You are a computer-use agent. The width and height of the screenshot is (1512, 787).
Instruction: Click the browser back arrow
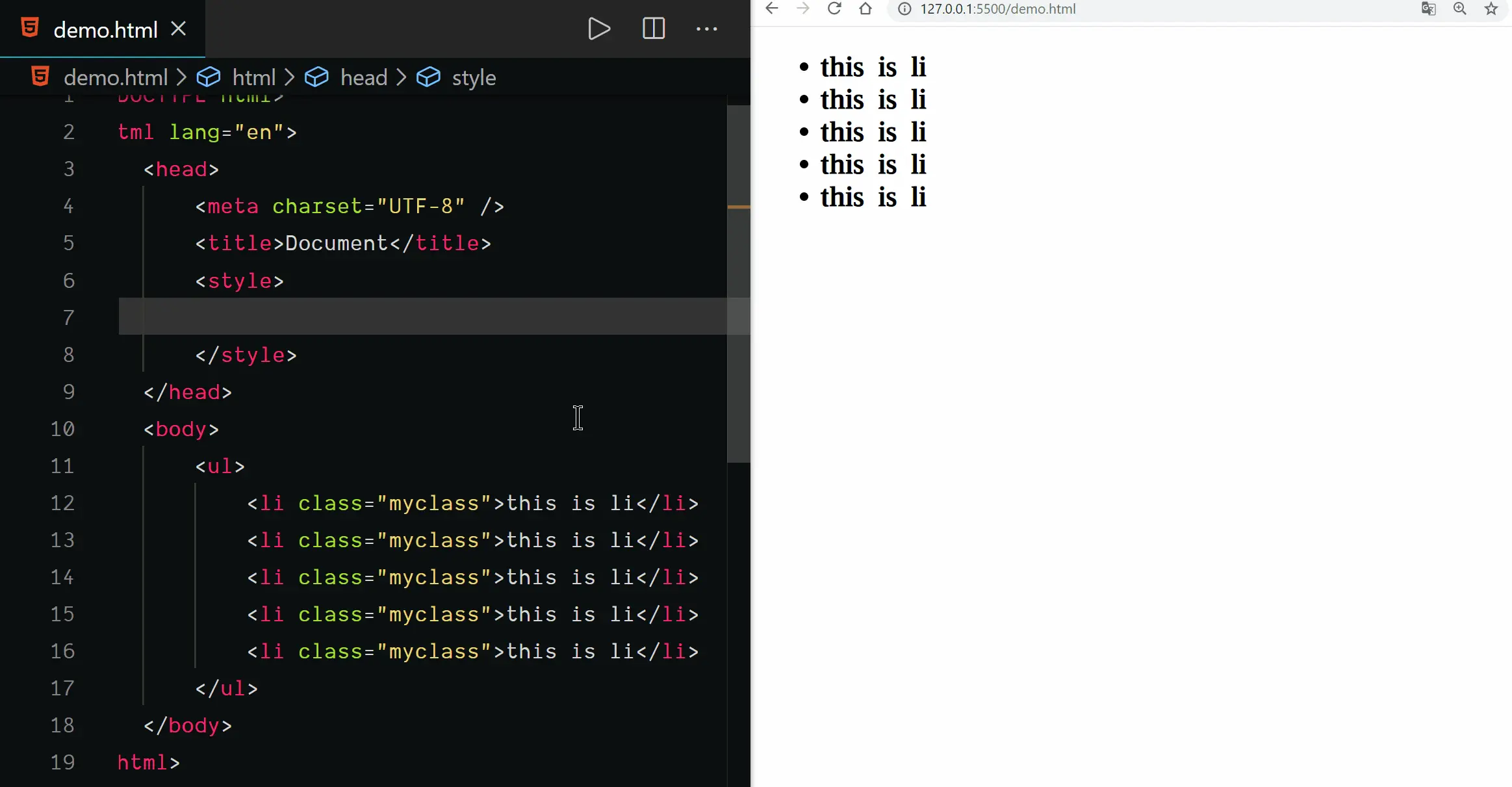(x=771, y=8)
